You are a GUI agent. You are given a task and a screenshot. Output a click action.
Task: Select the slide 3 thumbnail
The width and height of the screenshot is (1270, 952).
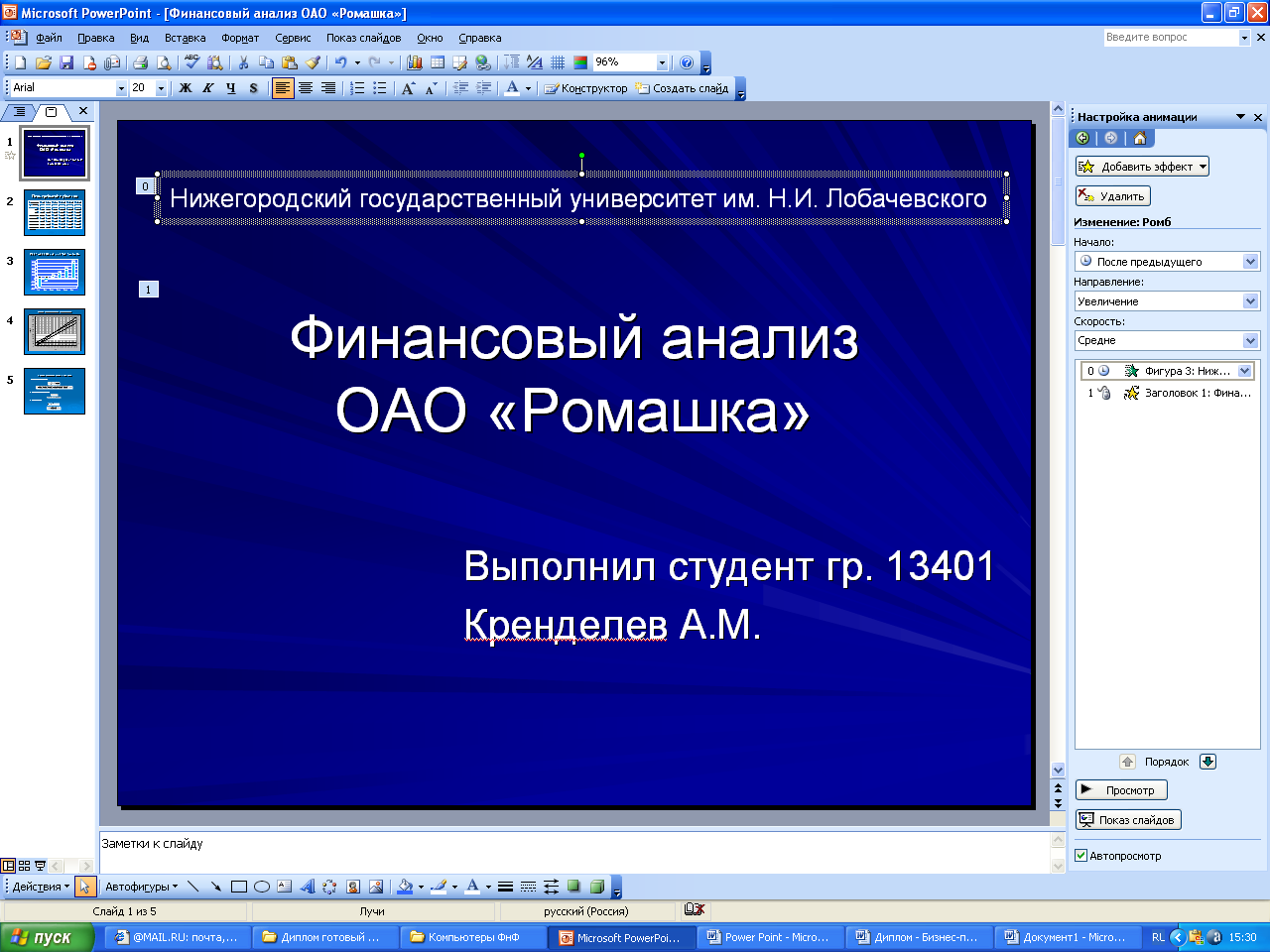coord(56,272)
